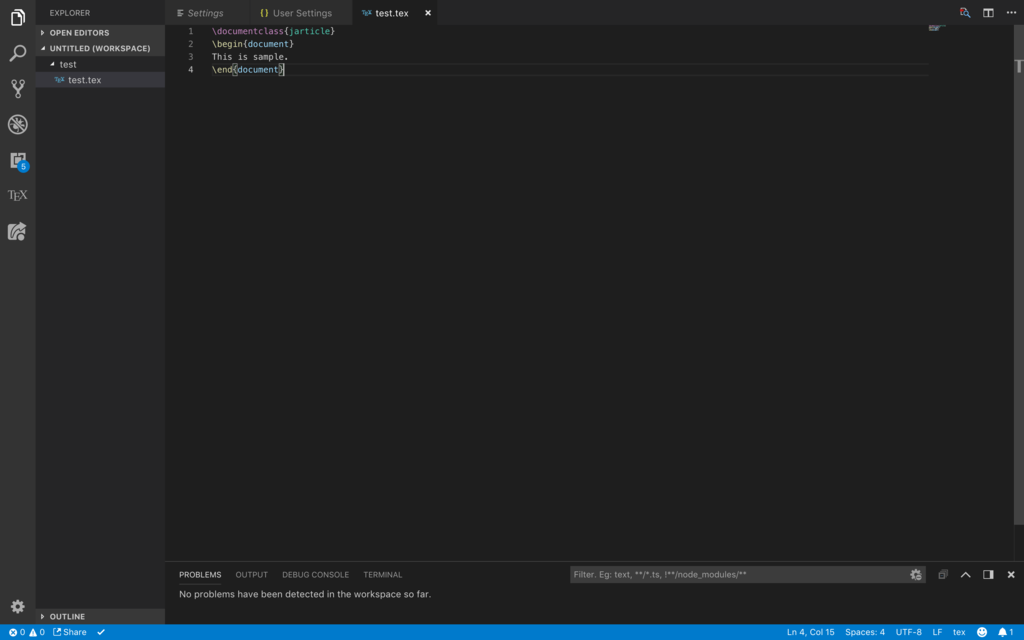Close the bottom panel
The height and width of the screenshot is (640, 1024).
(x=1011, y=575)
